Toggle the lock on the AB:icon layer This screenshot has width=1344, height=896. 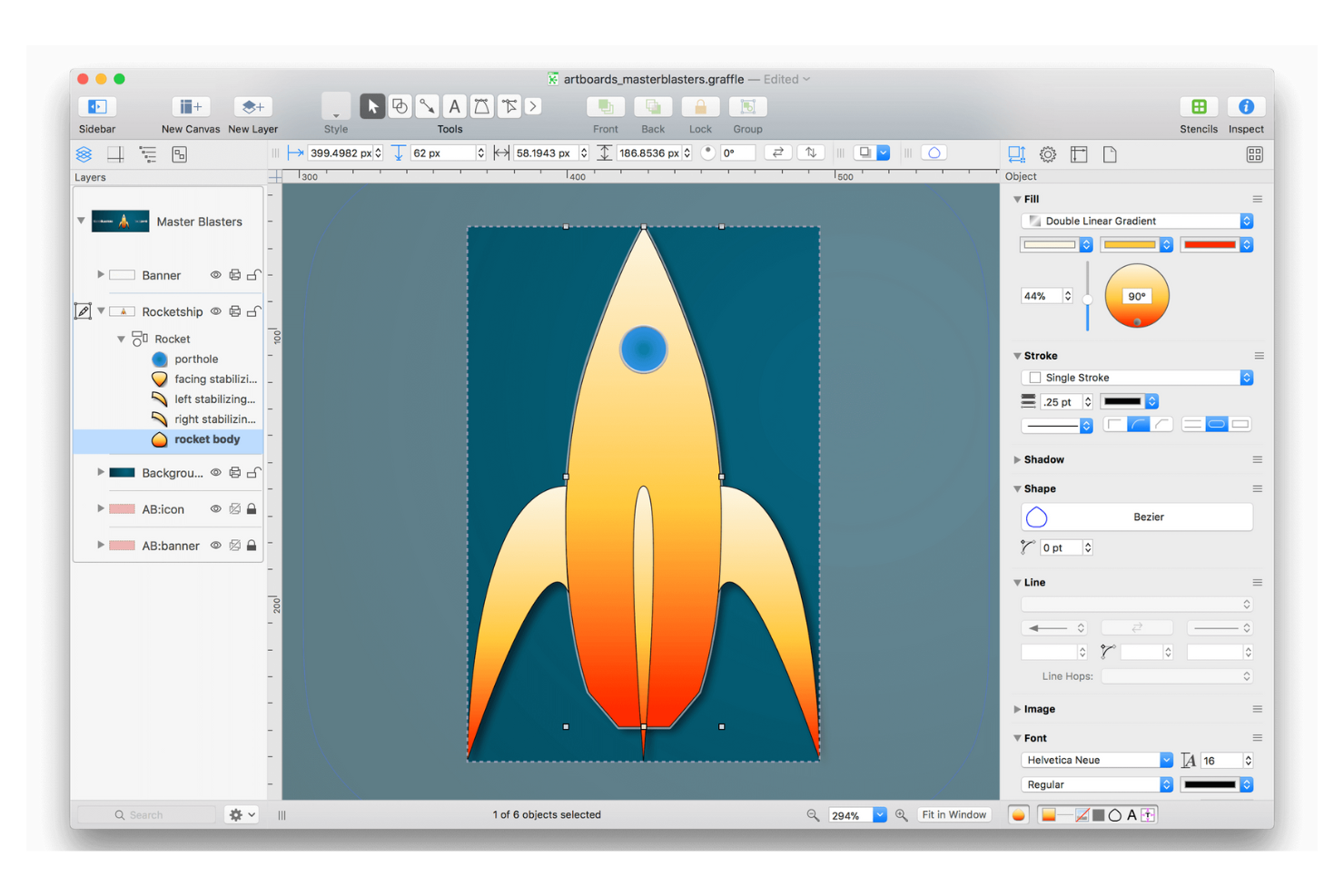pyautogui.click(x=252, y=508)
